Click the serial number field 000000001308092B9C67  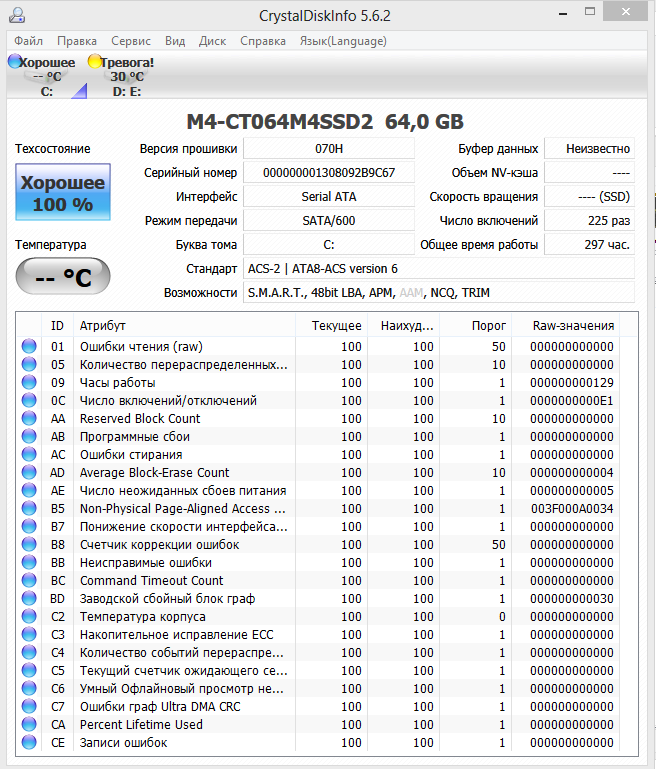329,173
